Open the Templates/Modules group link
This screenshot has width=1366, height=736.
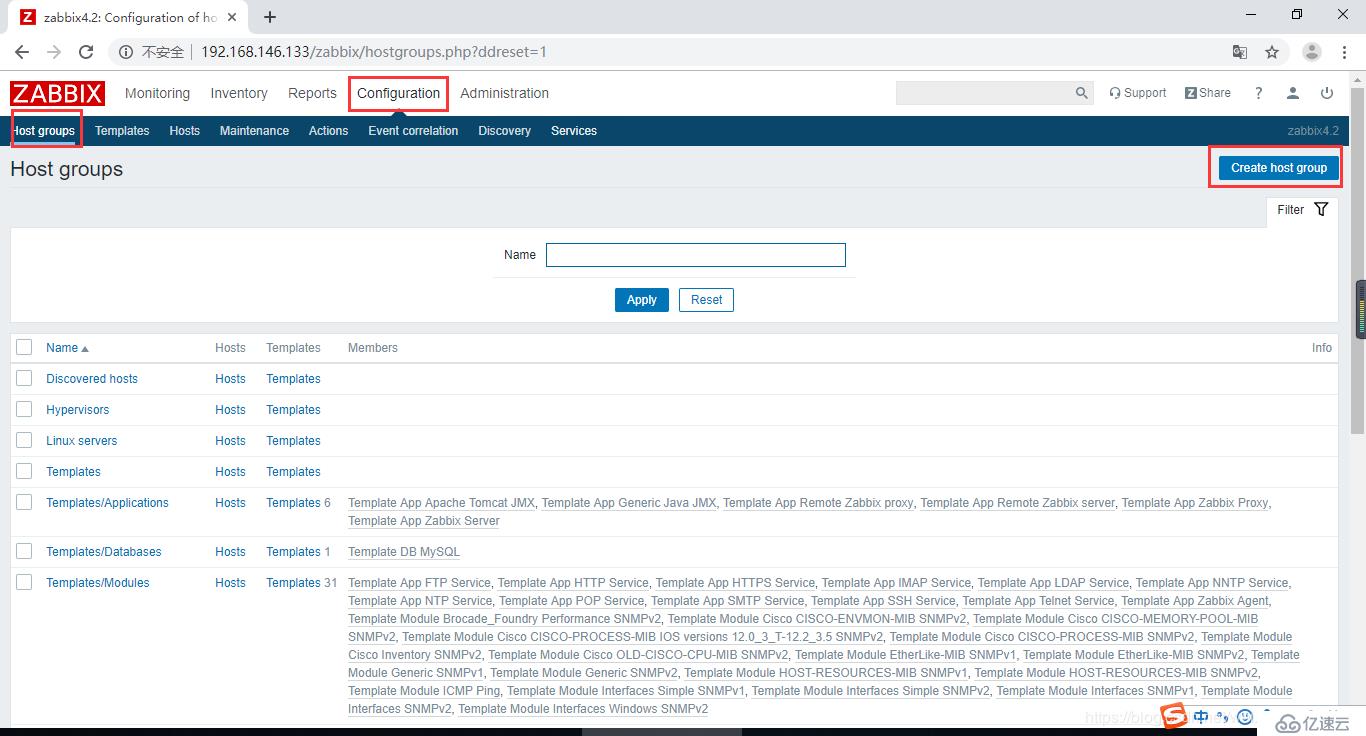click(x=98, y=583)
